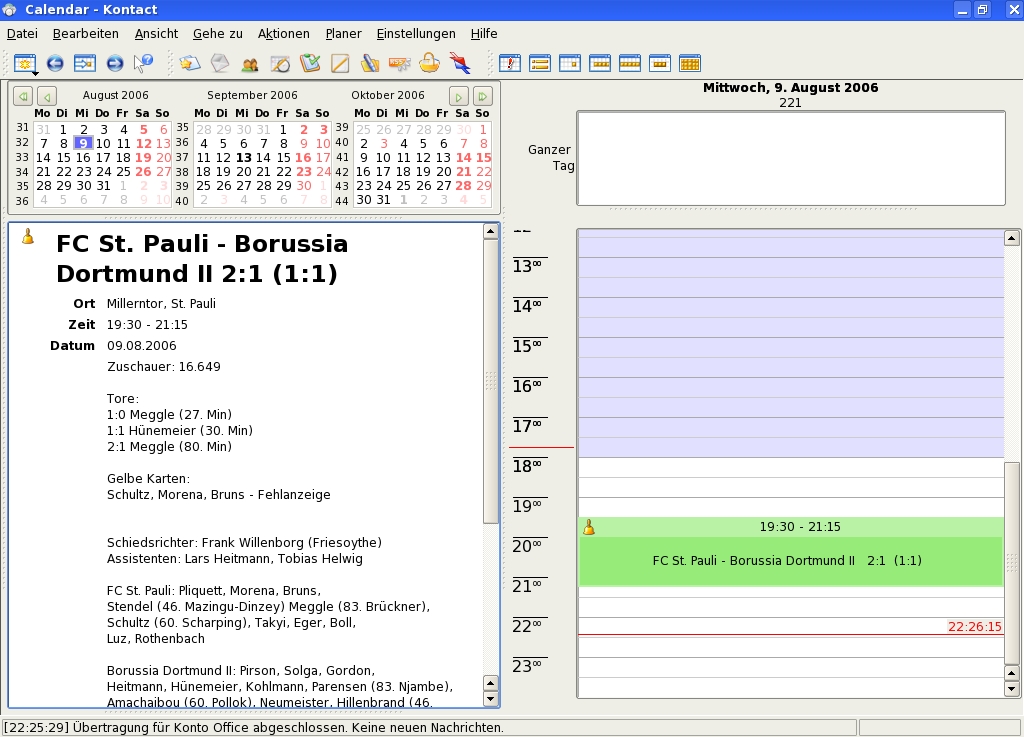Click the 13:00 hour label
Screen dimensions: 1024x737
(x=527, y=266)
